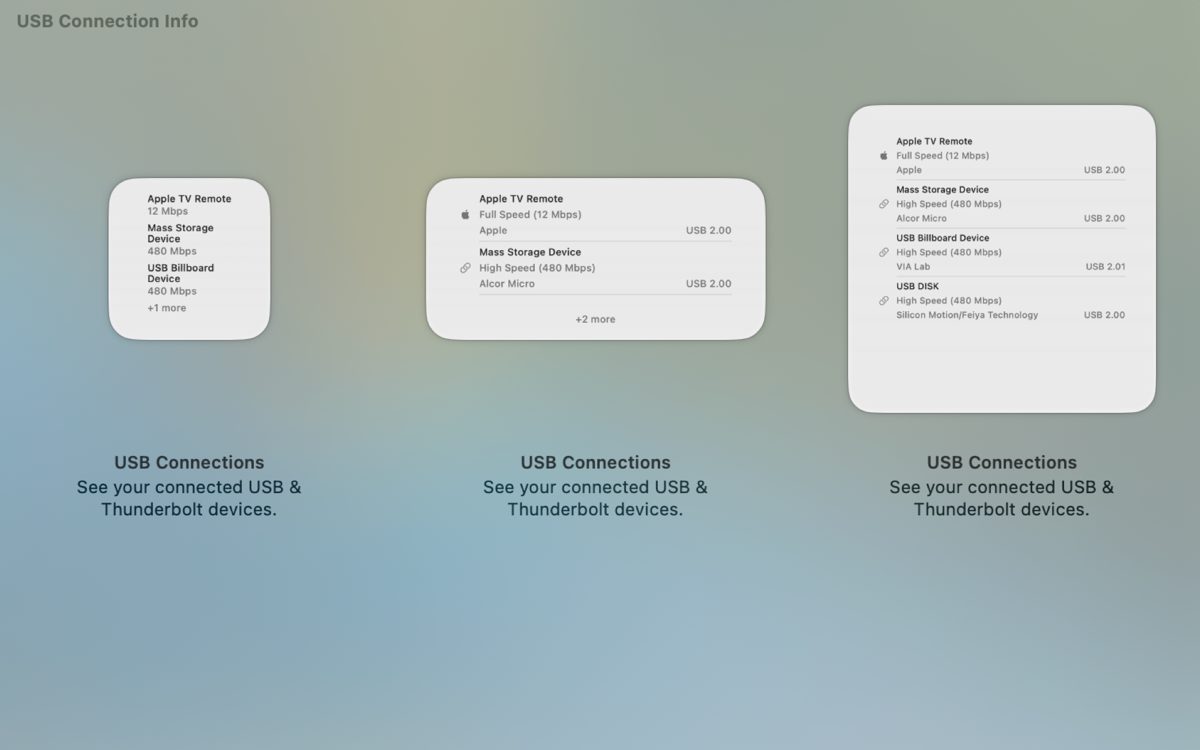Screen dimensions: 1200x750
Task: Click 'Full Speed (12 Mbps)' in the large widget
Action: (943, 156)
